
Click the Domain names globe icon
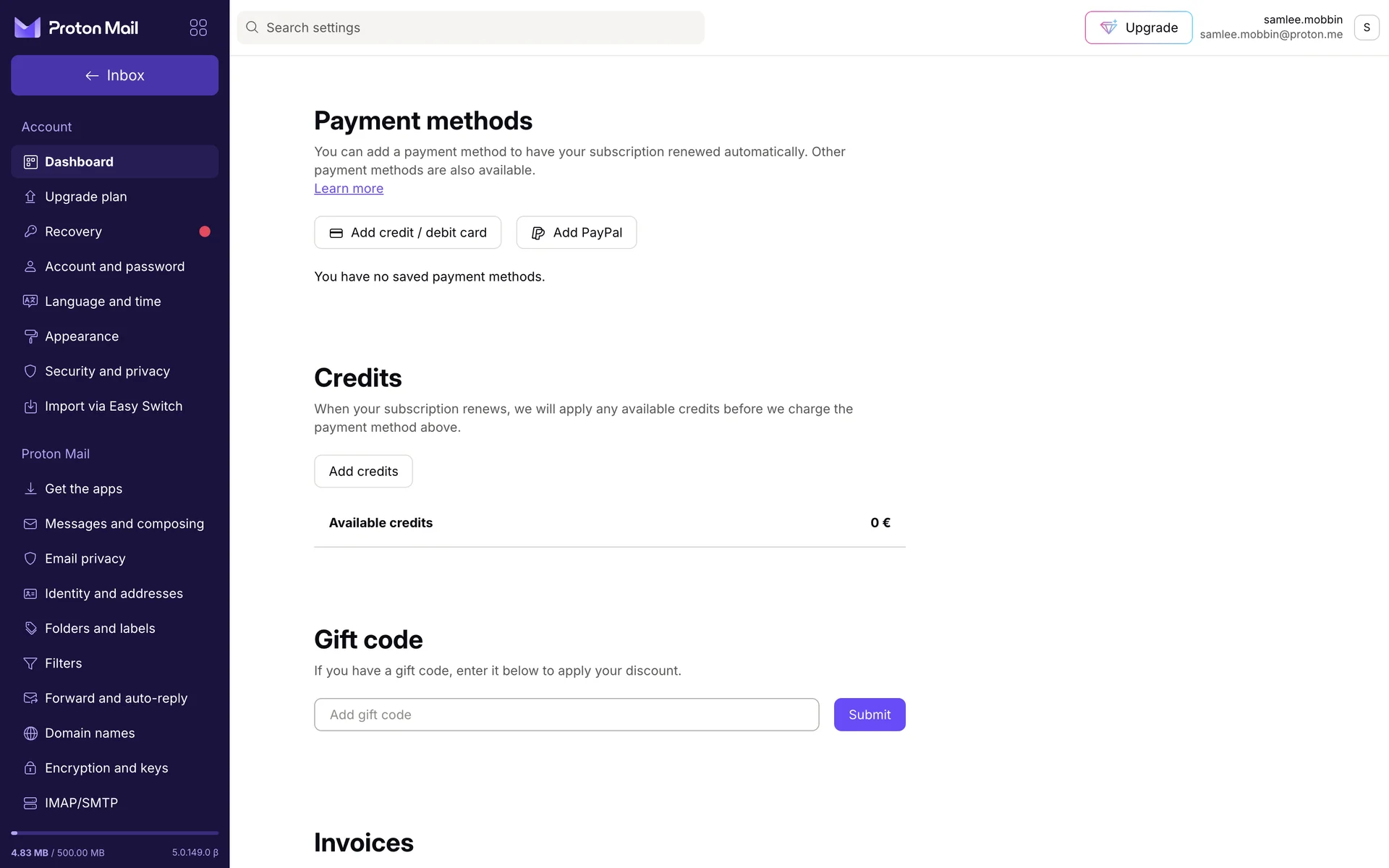(x=30, y=733)
